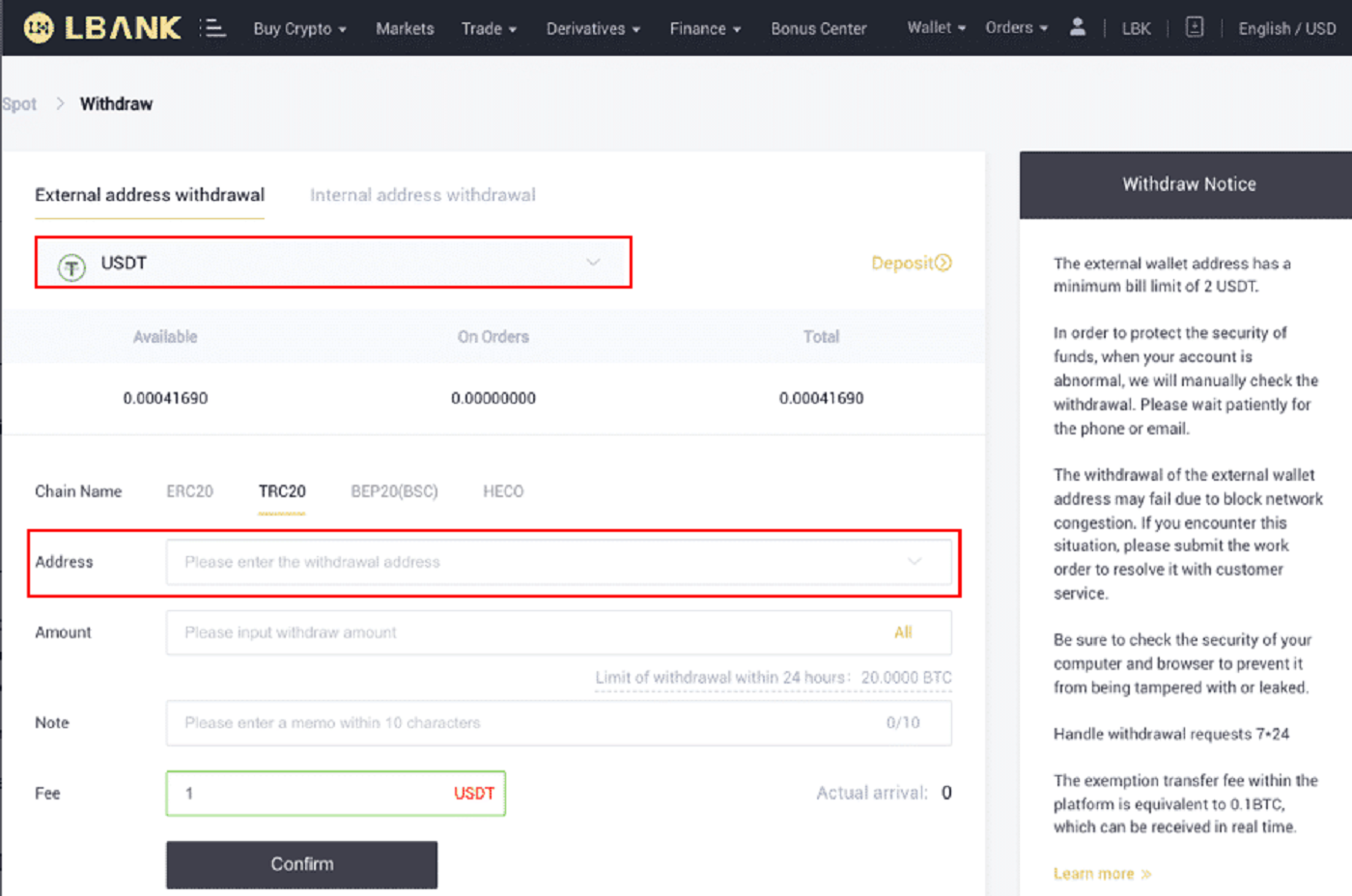Switch to Internal address withdrawal tab
The image size is (1352, 896).
coord(422,195)
